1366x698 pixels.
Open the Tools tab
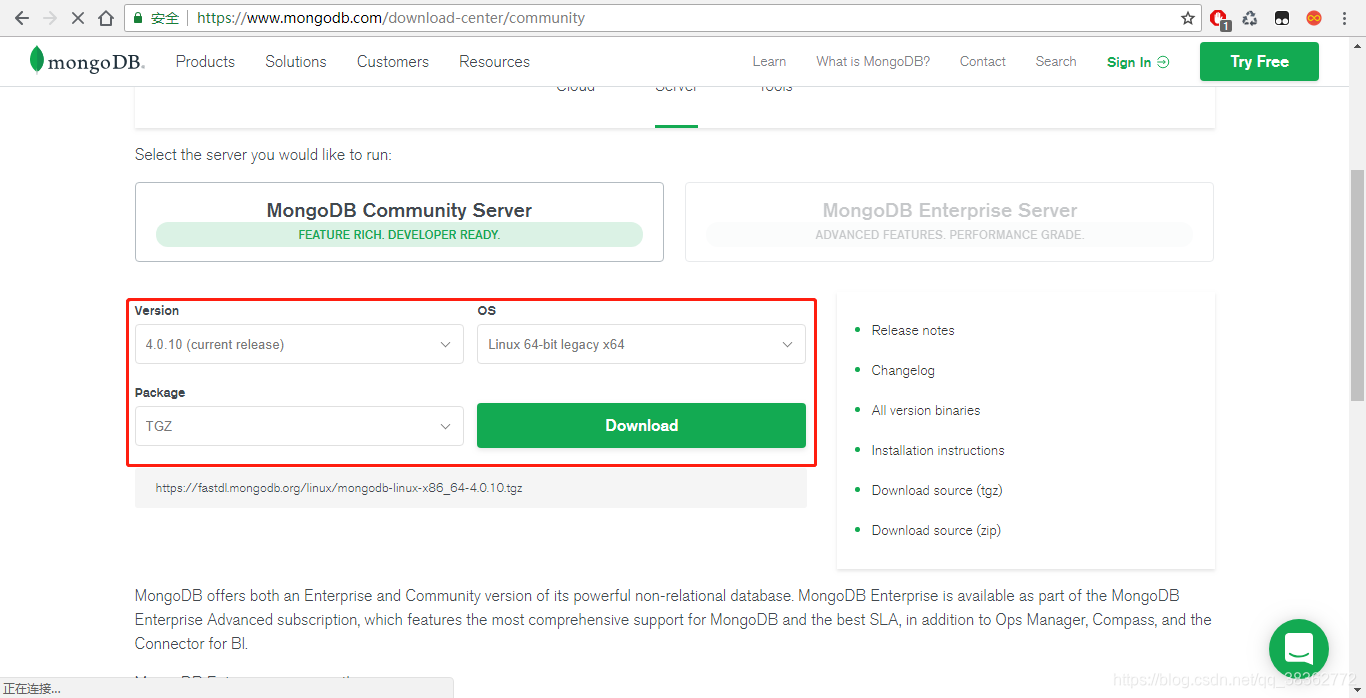coord(775,90)
